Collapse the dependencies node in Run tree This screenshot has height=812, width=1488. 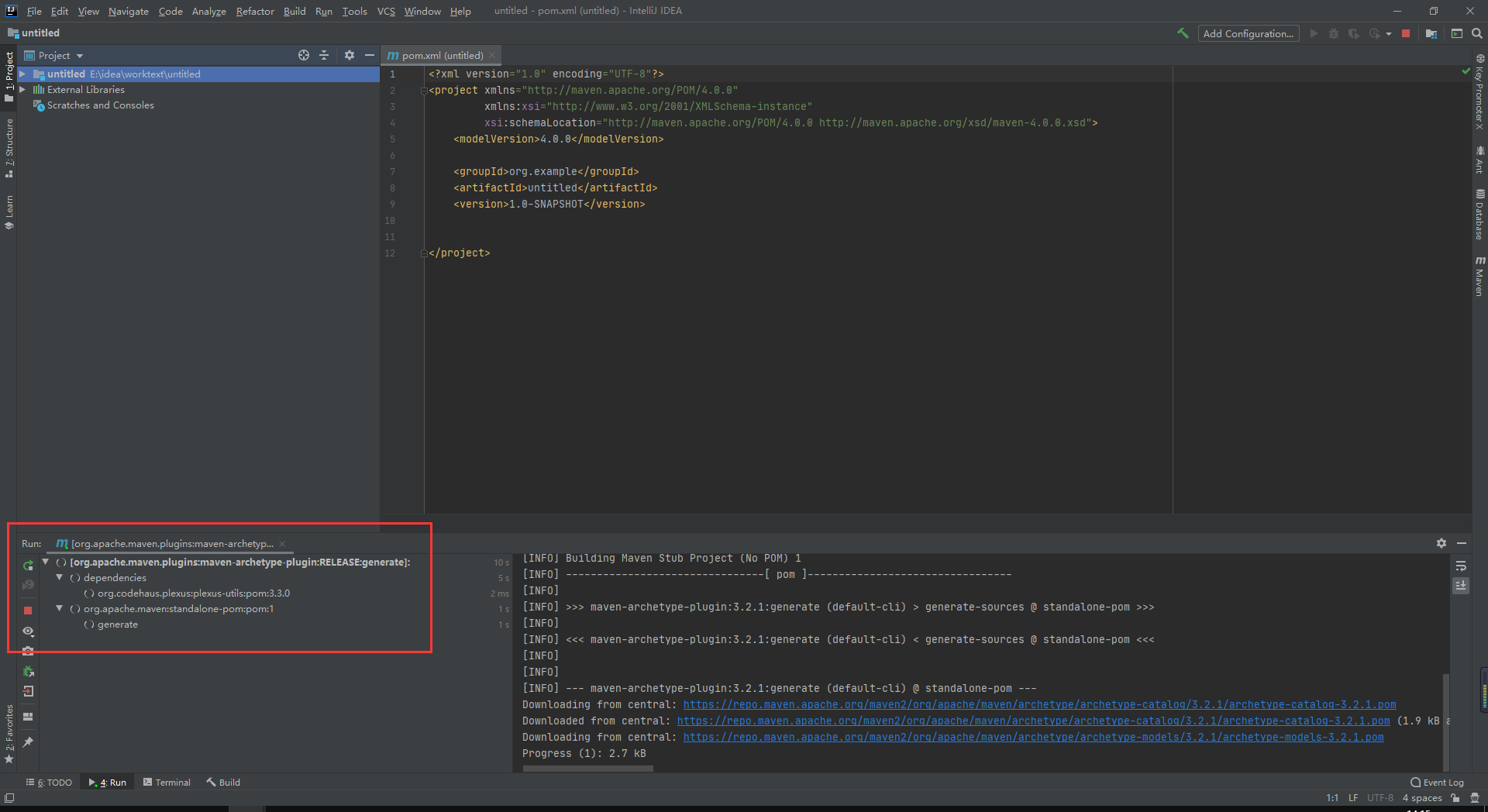(x=59, y=578)
